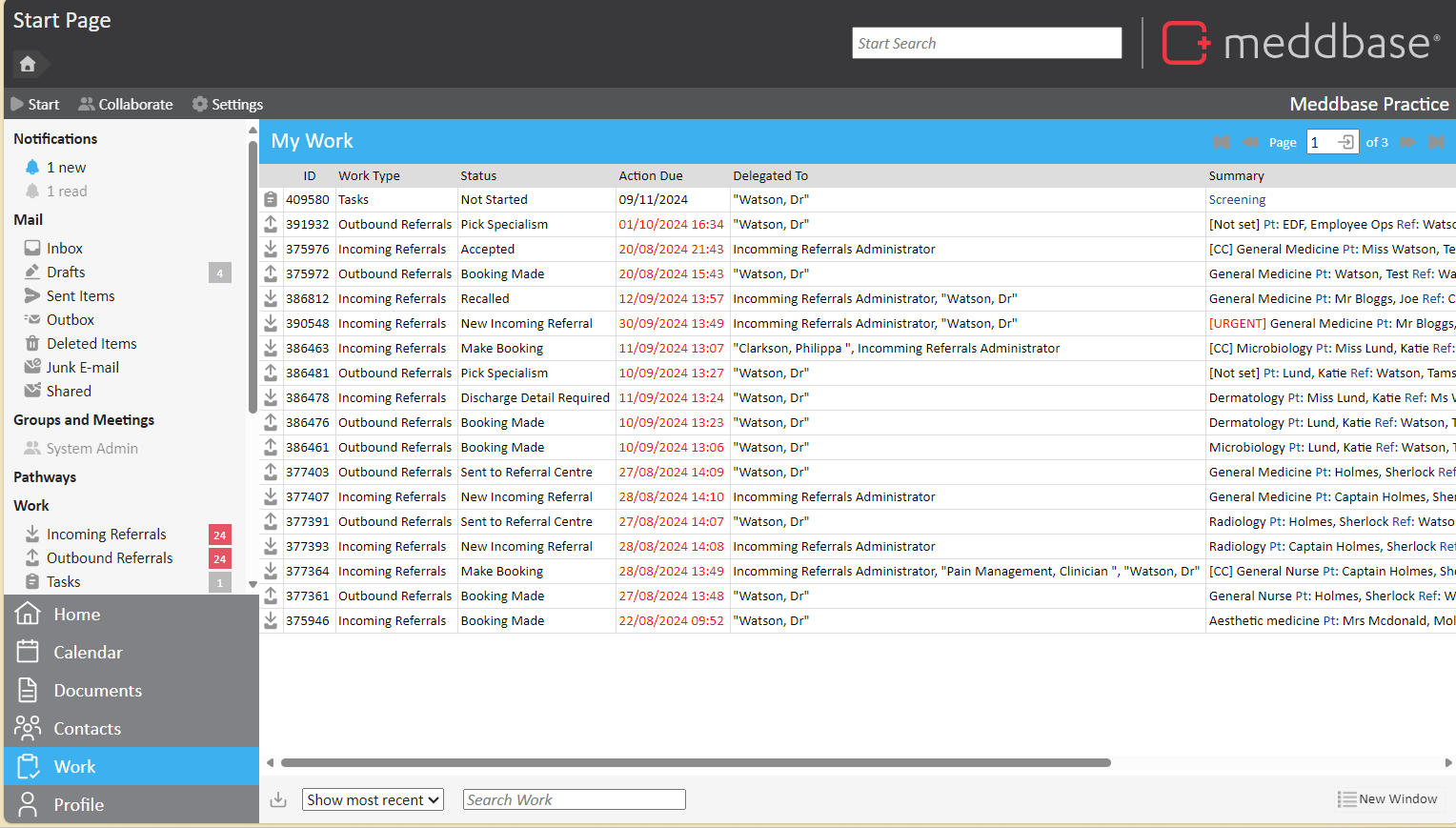Click the Start Search field
The image size is (1456, 828).
986,44
